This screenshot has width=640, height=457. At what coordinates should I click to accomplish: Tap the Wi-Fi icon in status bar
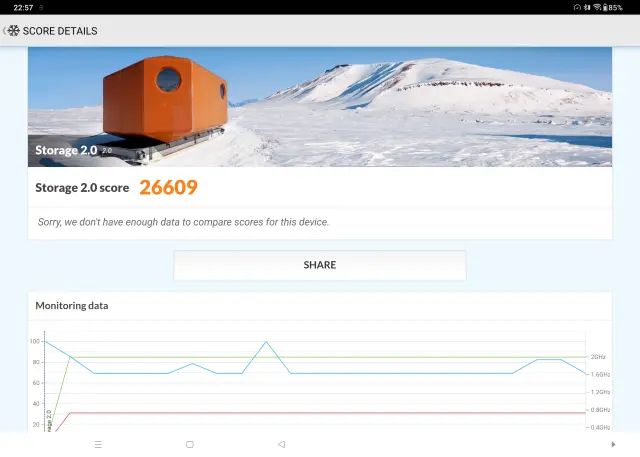coord(596,7)
